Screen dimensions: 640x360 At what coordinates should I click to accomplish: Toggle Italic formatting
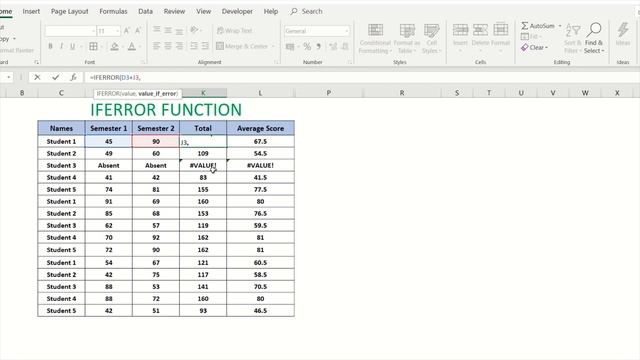pyautogui.click(x=61, y=46)
